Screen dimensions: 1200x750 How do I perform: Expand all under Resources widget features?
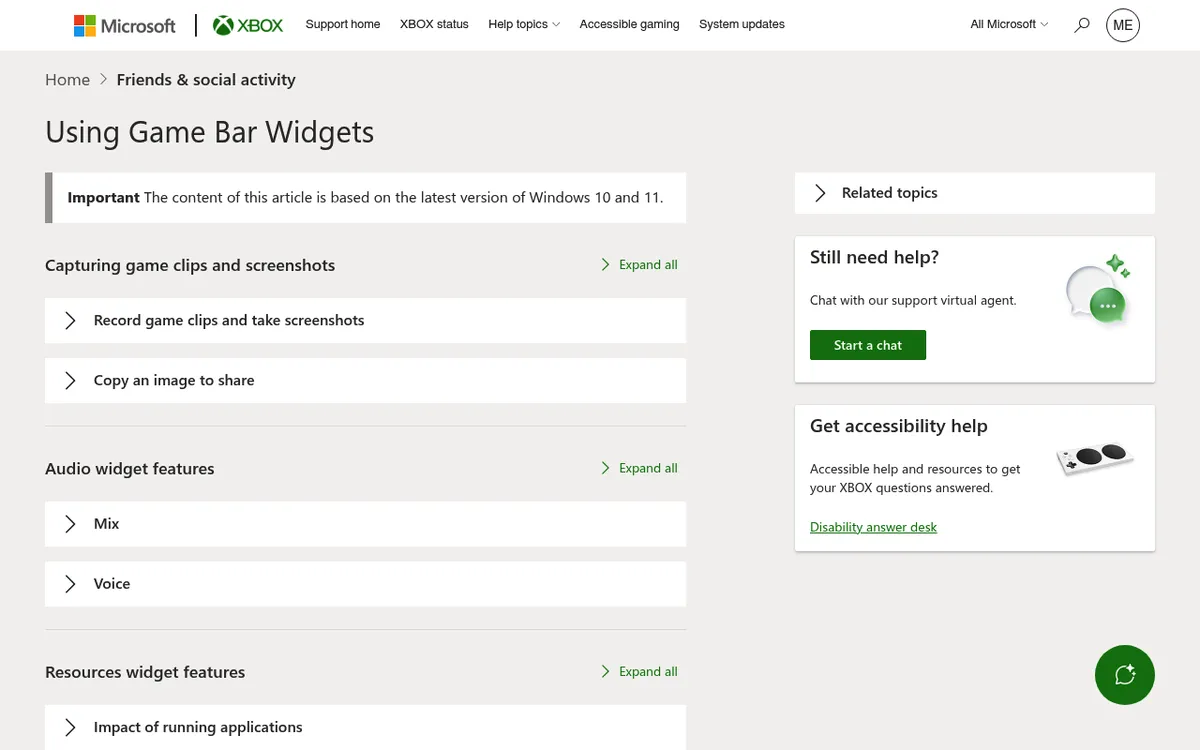pos(639,672)
